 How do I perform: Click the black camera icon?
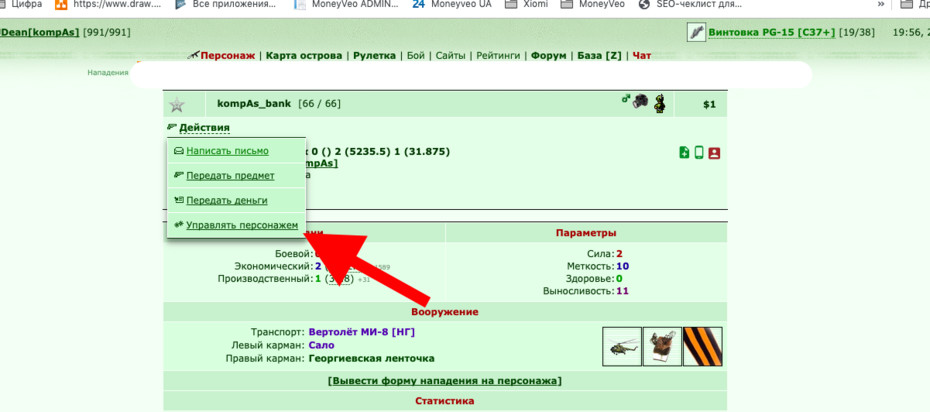pos(640,101)
